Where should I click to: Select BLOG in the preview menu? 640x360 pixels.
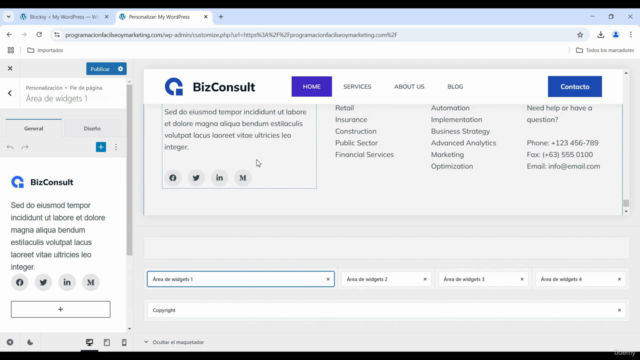455,87
